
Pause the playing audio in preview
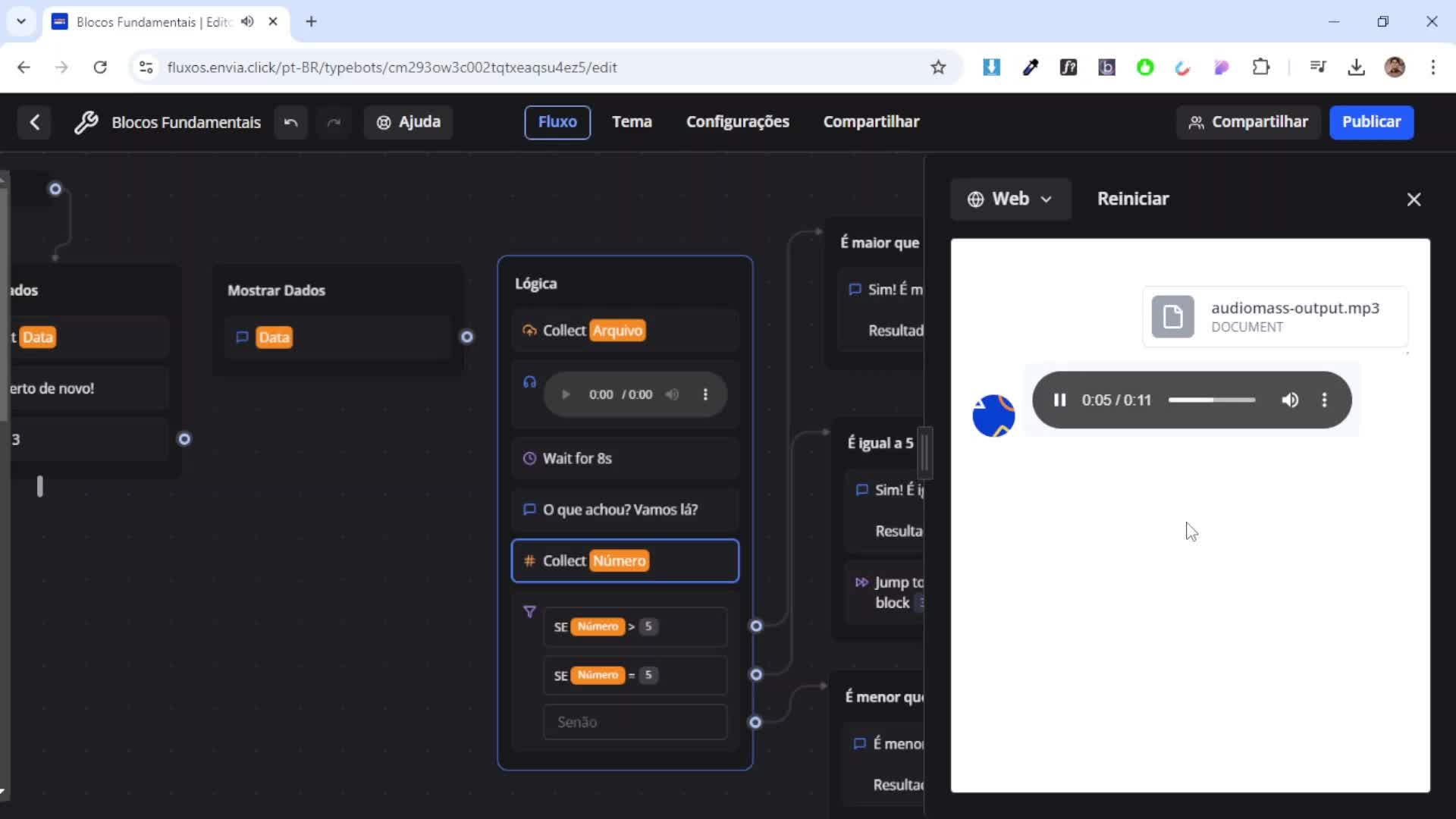pos(1059,400)
